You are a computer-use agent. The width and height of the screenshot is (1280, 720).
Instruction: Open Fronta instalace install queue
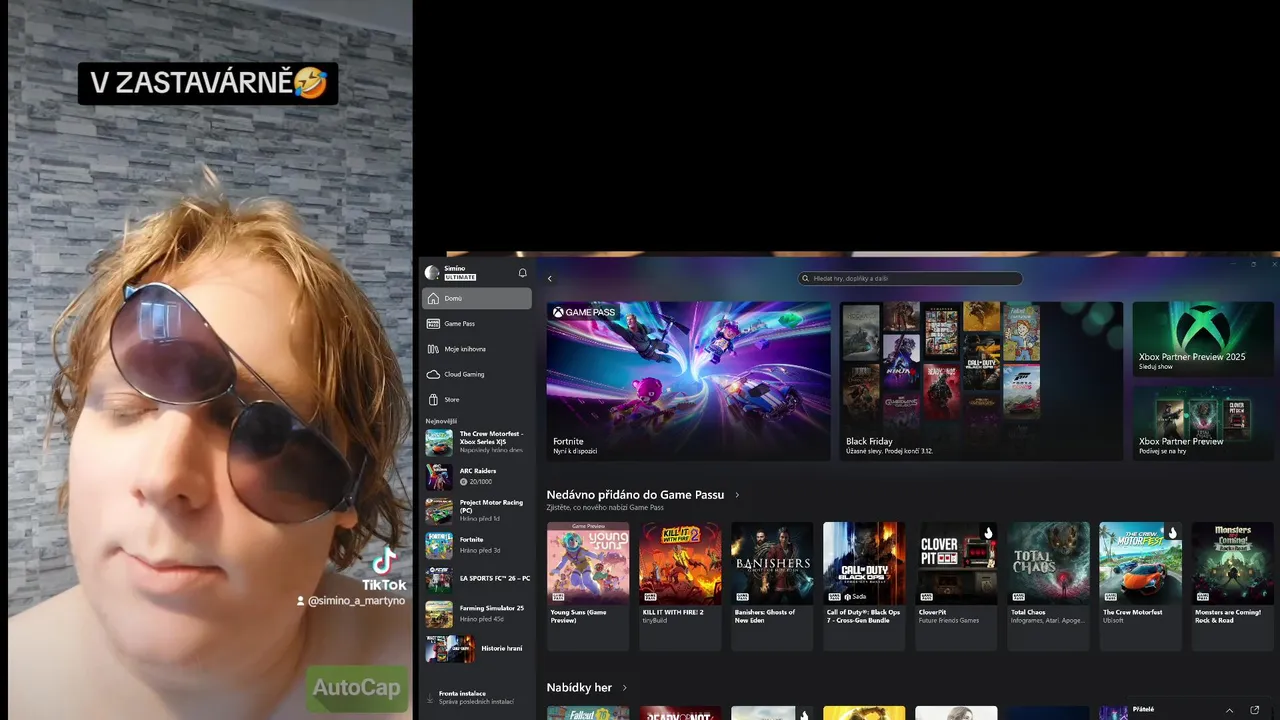point(477,697)
